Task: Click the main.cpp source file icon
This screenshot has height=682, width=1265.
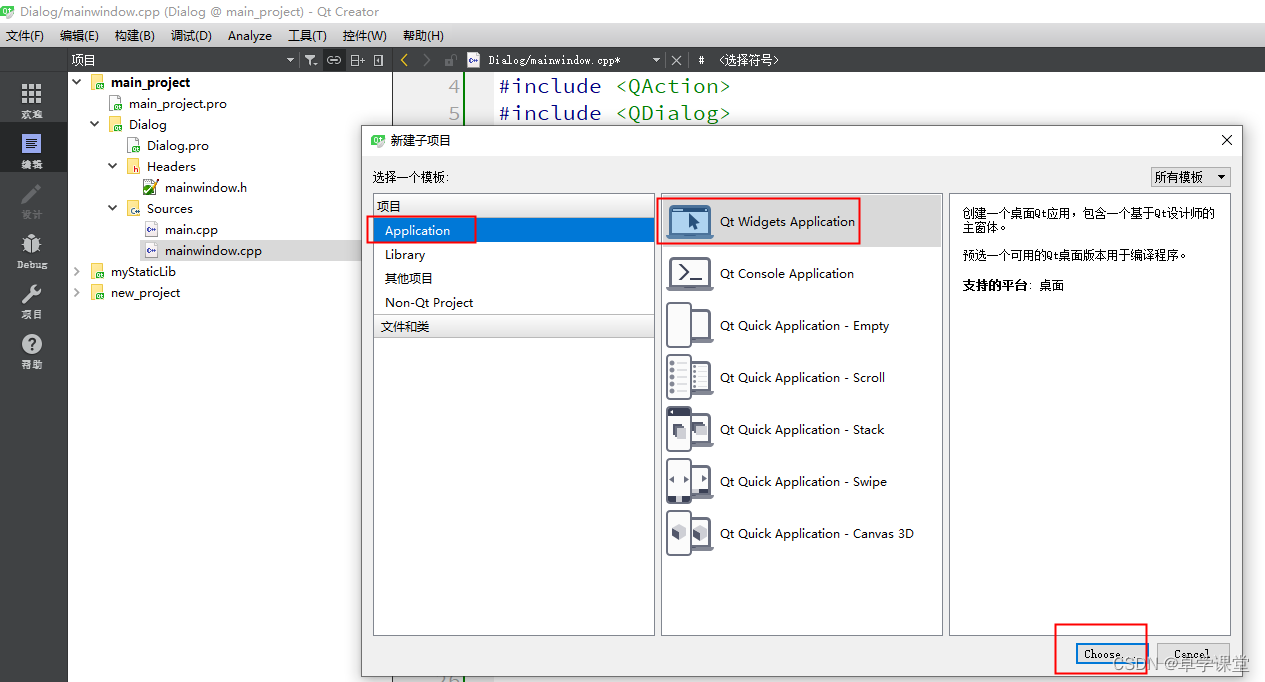Action: pos(151,229)
